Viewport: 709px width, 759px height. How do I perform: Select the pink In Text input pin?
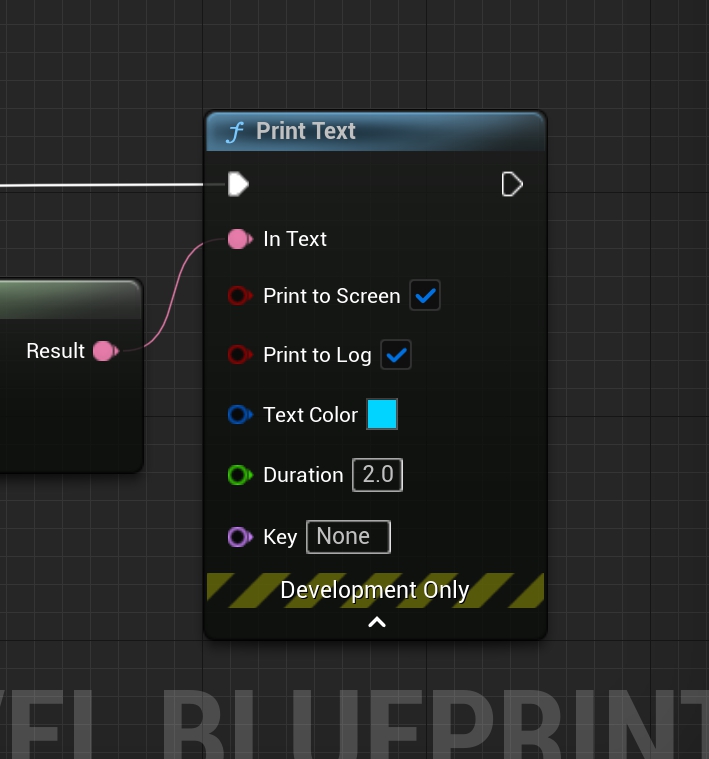coord(240,239)
